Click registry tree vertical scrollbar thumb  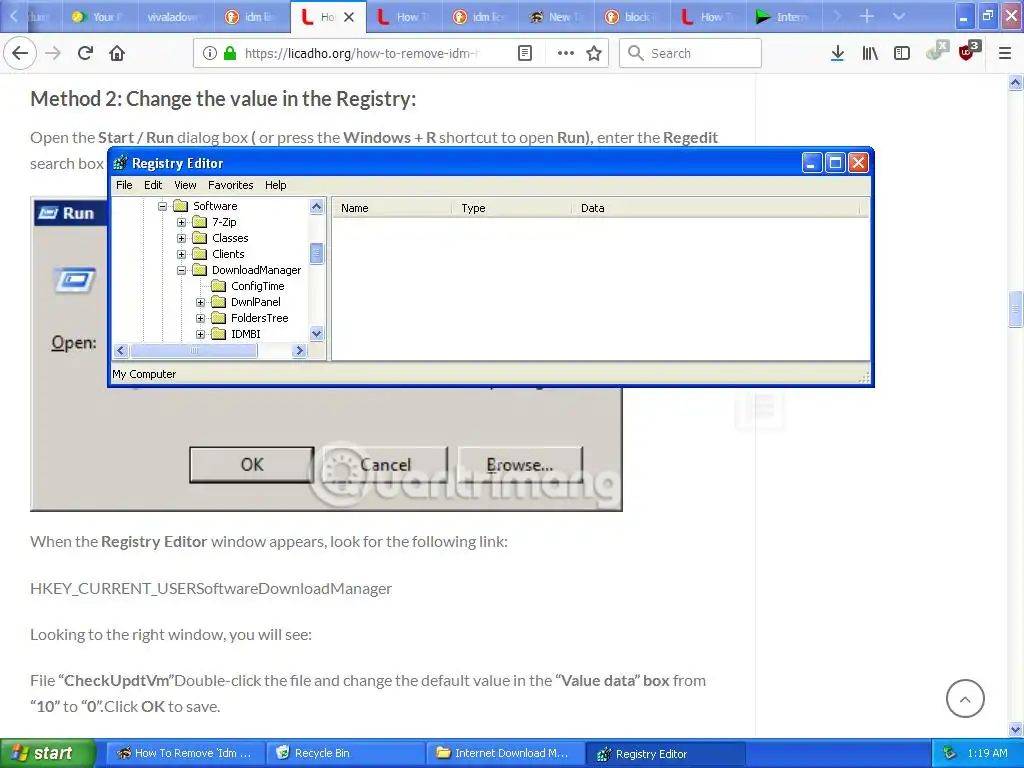pyautogui.click(x=317, y=253)
